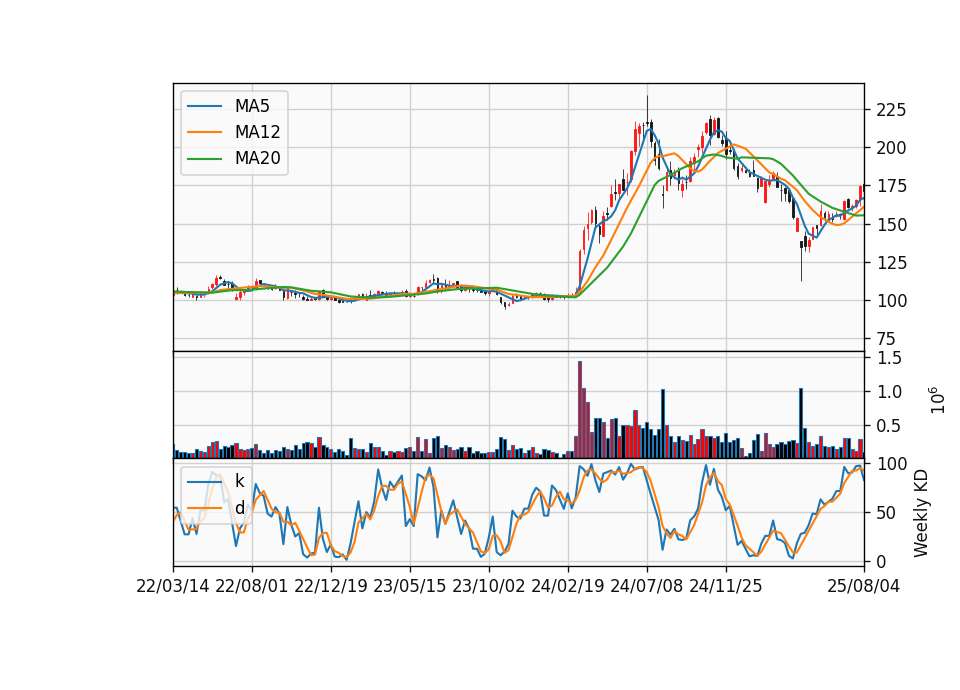Image resolution: width=960 pixels, height=690 pixels.
Task: Click the 150 price axis tick
Action: pyautogui.click(x=891, y=225)
